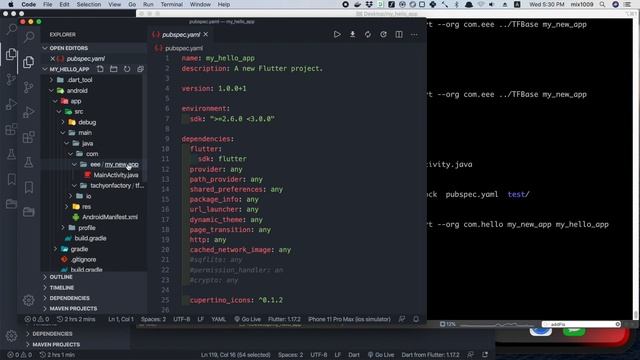
Task: Open the Apple menu
Action: tap(11, 4)
